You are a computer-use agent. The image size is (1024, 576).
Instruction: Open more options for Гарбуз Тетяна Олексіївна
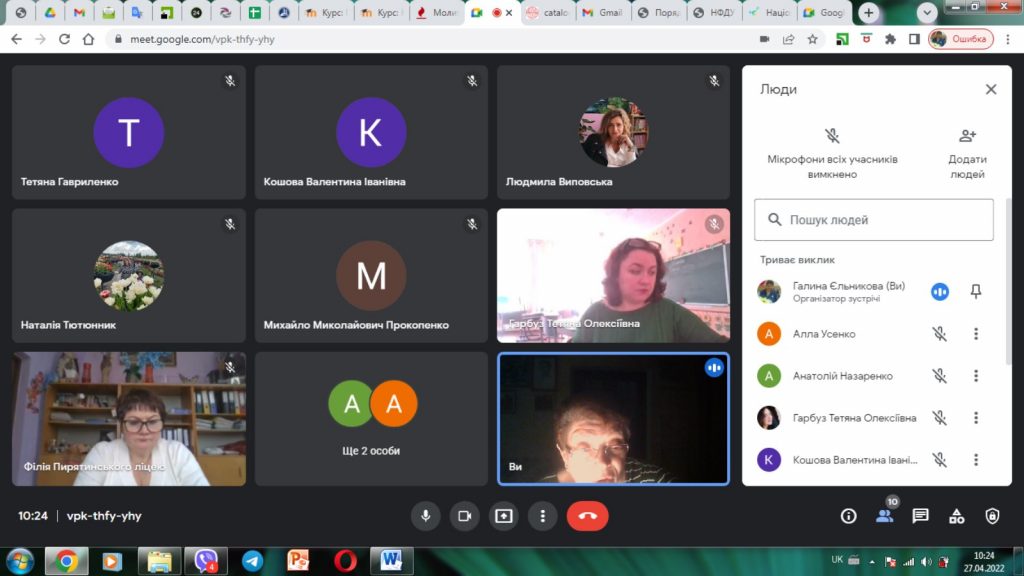(x=976, y=418)
